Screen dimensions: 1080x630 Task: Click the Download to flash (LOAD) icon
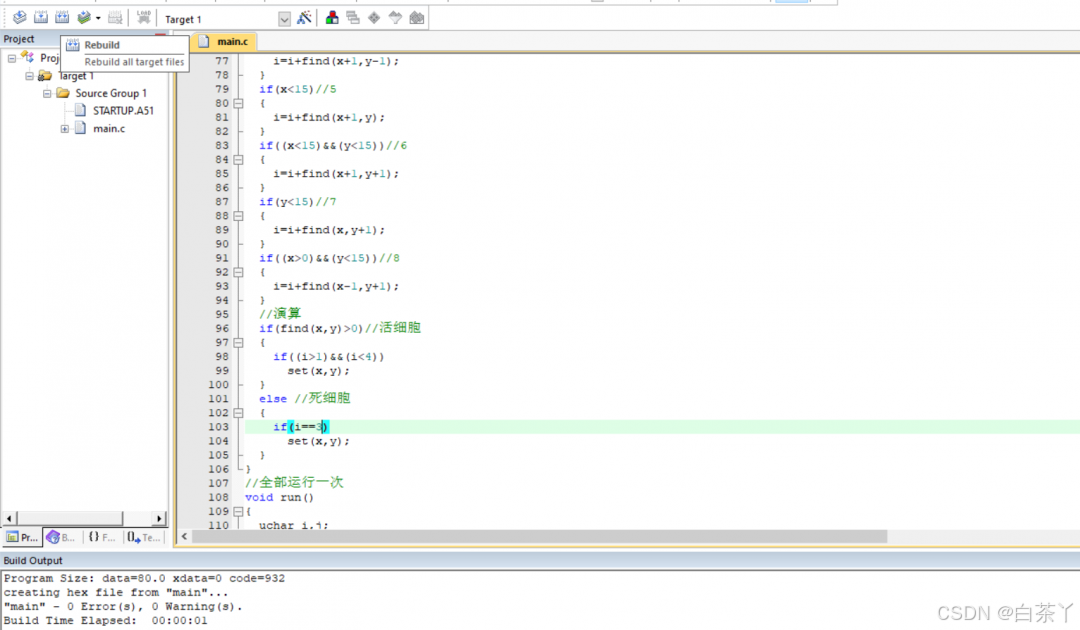click(x=144, y=18)
